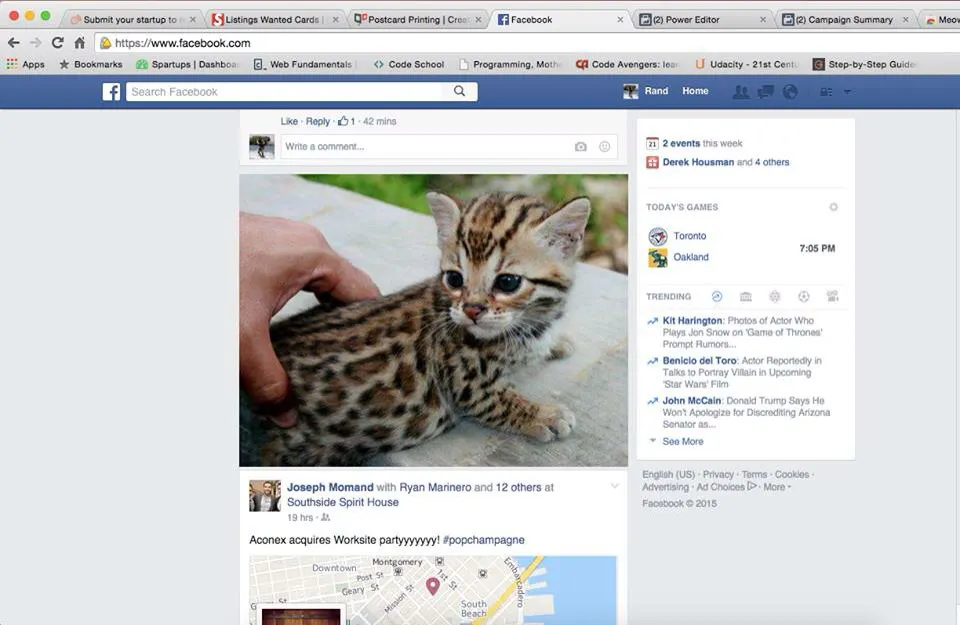Viewport: 960px width, 625px height.
Task: Switch to Listings Wanted Cards tab
Action: 274,20
